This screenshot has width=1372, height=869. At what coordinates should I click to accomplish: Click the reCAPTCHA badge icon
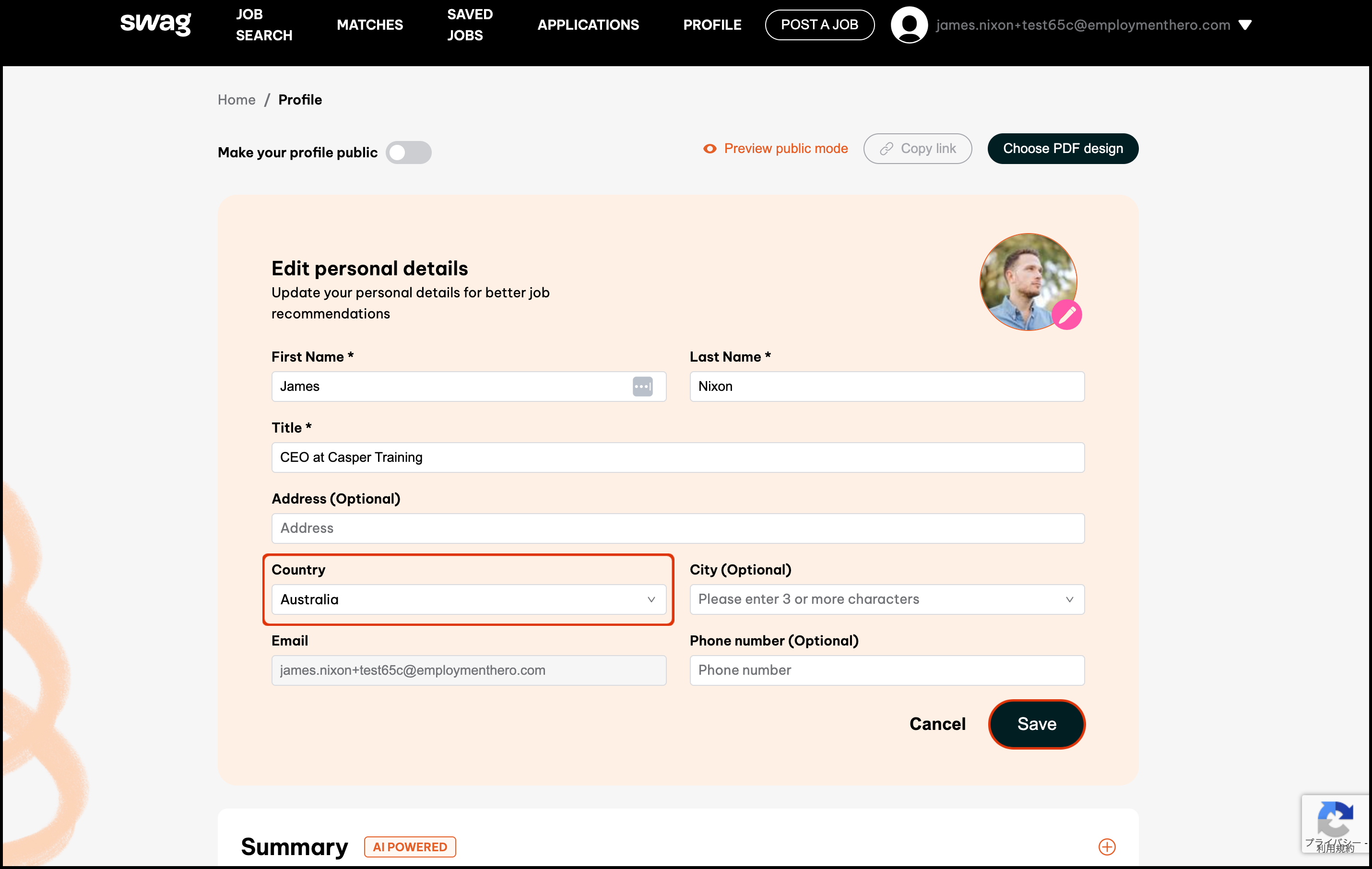pos(1335,820)
